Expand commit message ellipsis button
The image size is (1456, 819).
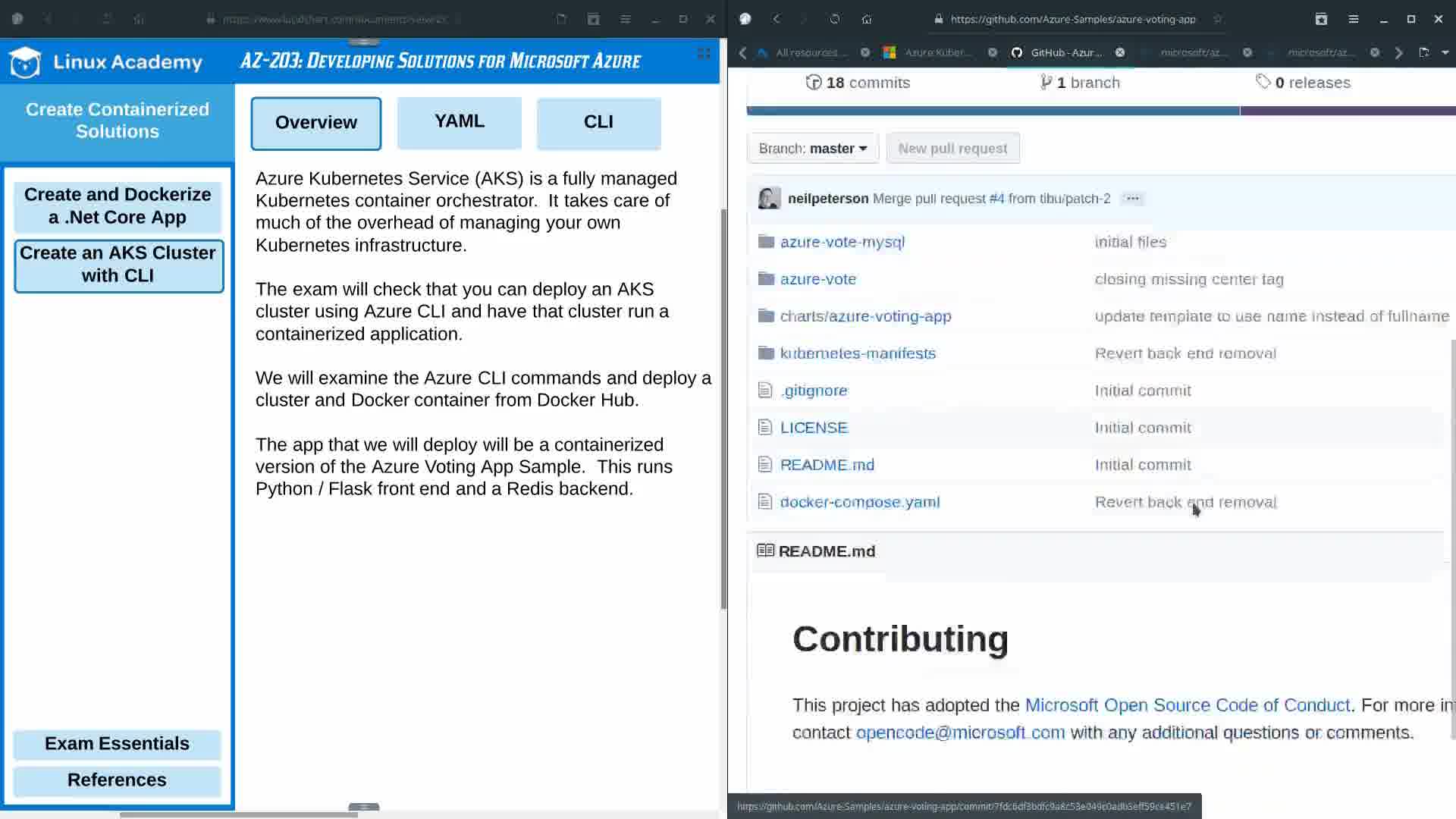pyautogui.click(x=1132, y=199)
